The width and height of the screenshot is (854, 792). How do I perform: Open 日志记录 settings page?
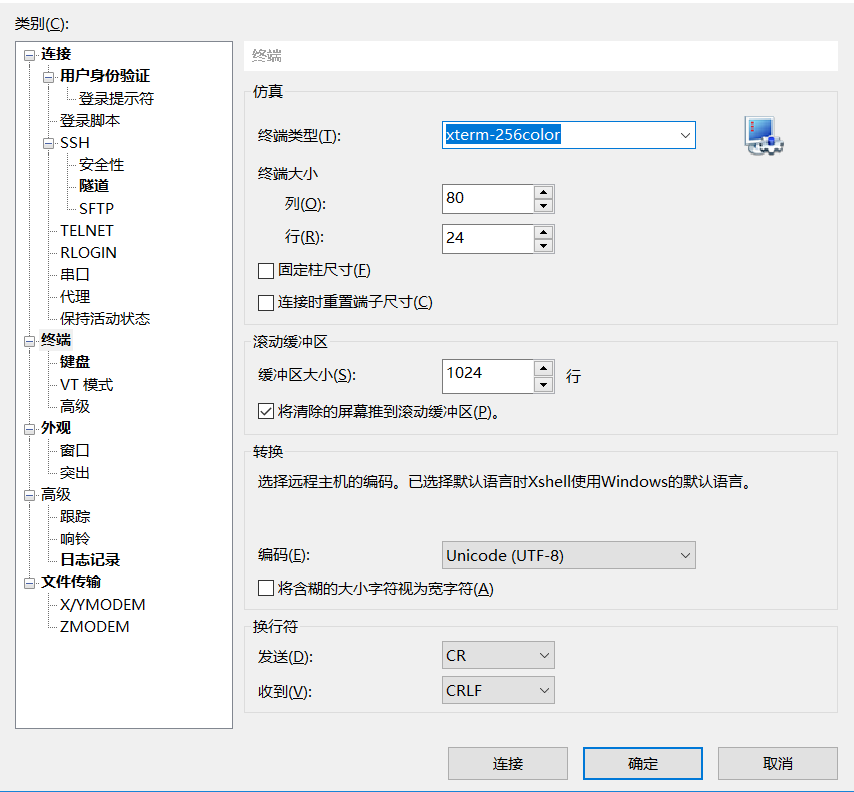(x=90, y=560)
